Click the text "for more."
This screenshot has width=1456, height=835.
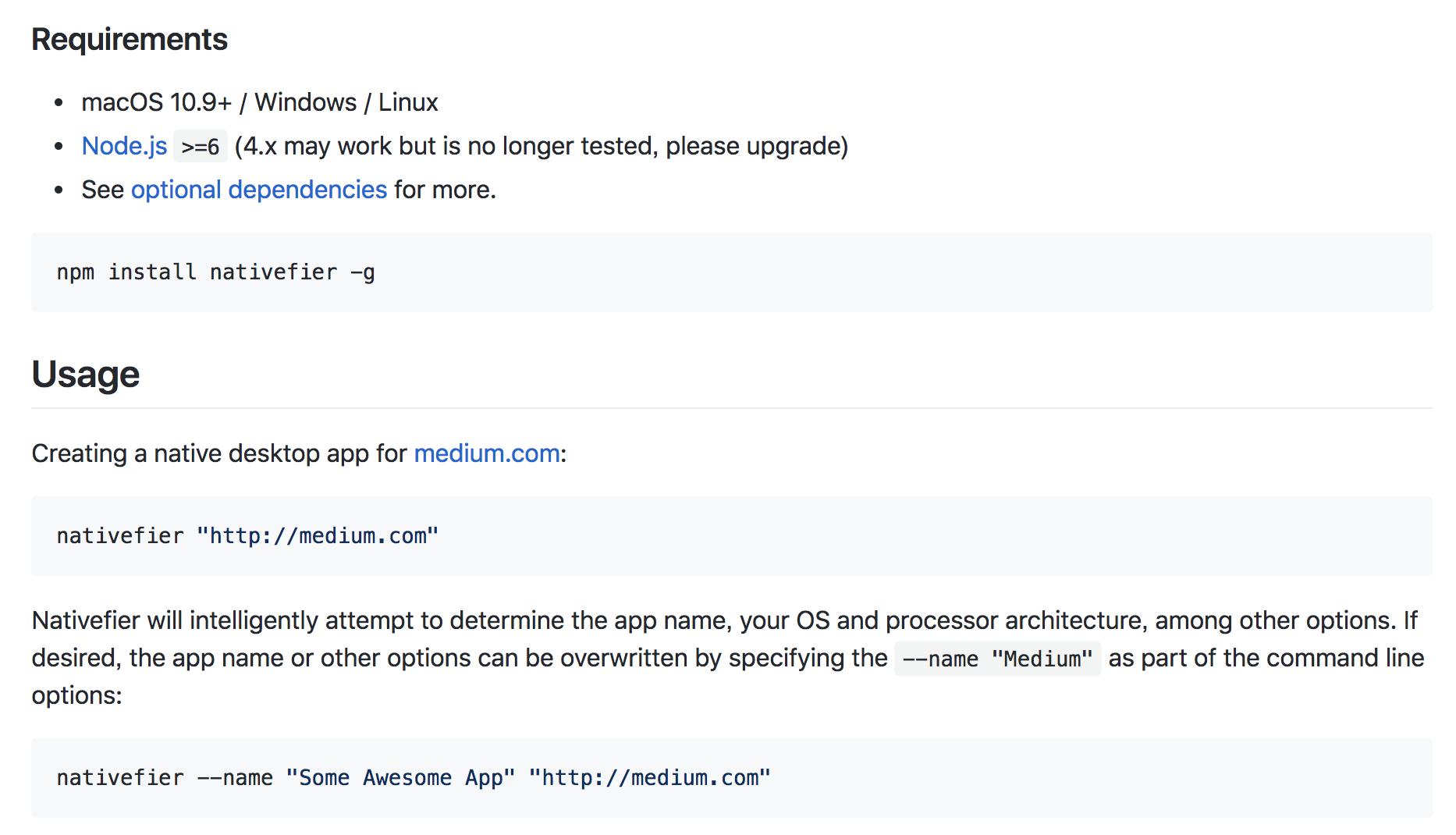click(445, 190)
